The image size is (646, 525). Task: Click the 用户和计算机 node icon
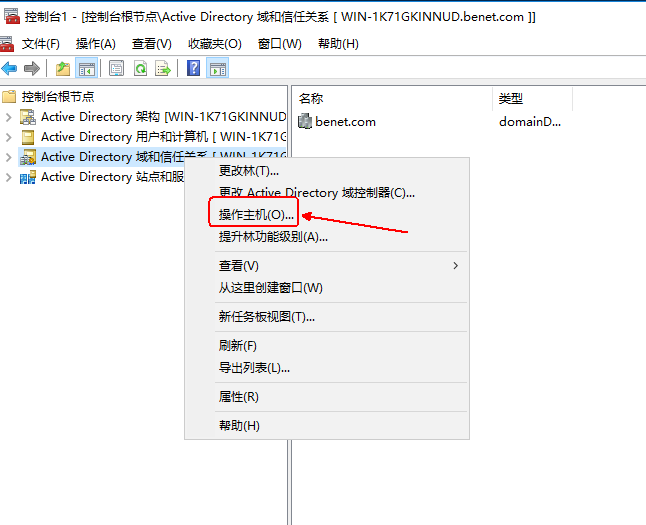[28, 137]
